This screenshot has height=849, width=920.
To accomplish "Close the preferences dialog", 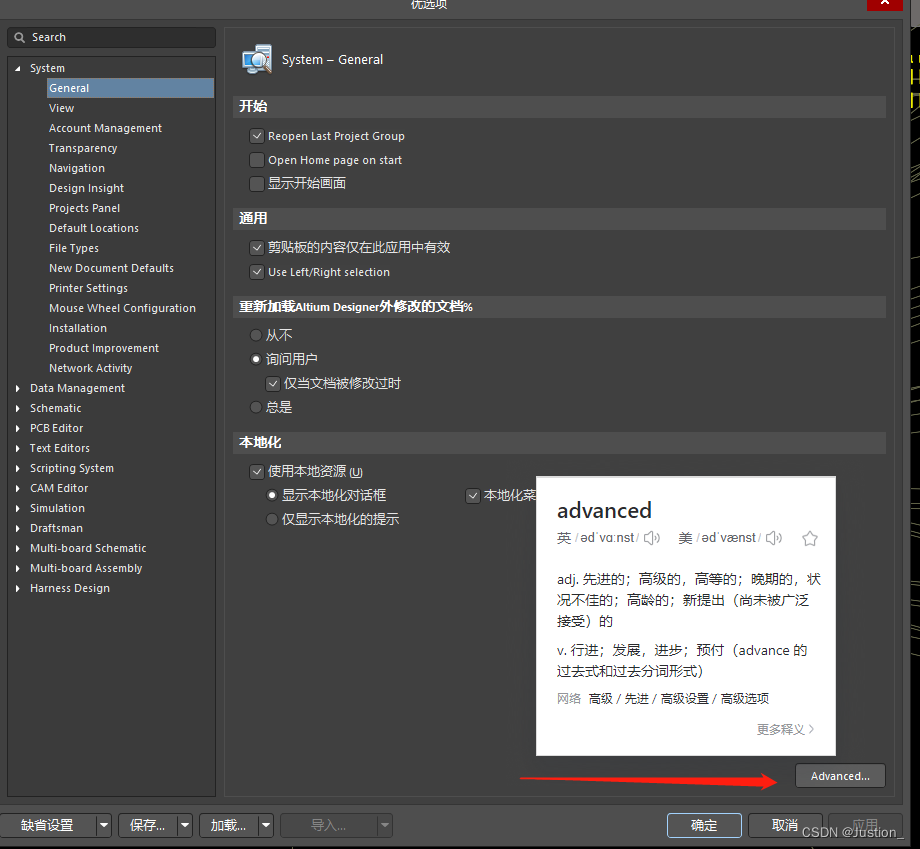I will tap(885, 4).
